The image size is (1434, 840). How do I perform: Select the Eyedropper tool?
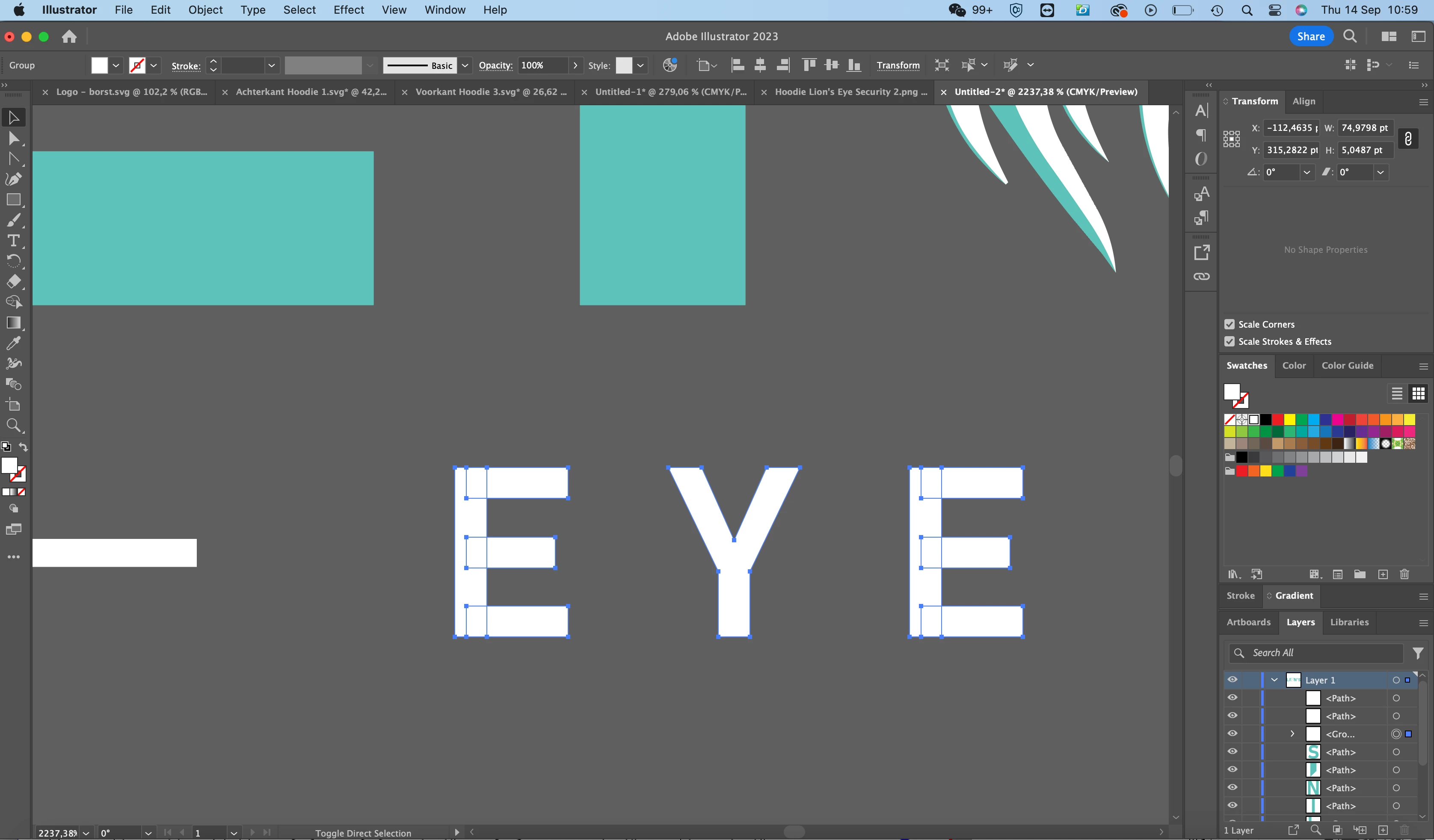(14, 343)
